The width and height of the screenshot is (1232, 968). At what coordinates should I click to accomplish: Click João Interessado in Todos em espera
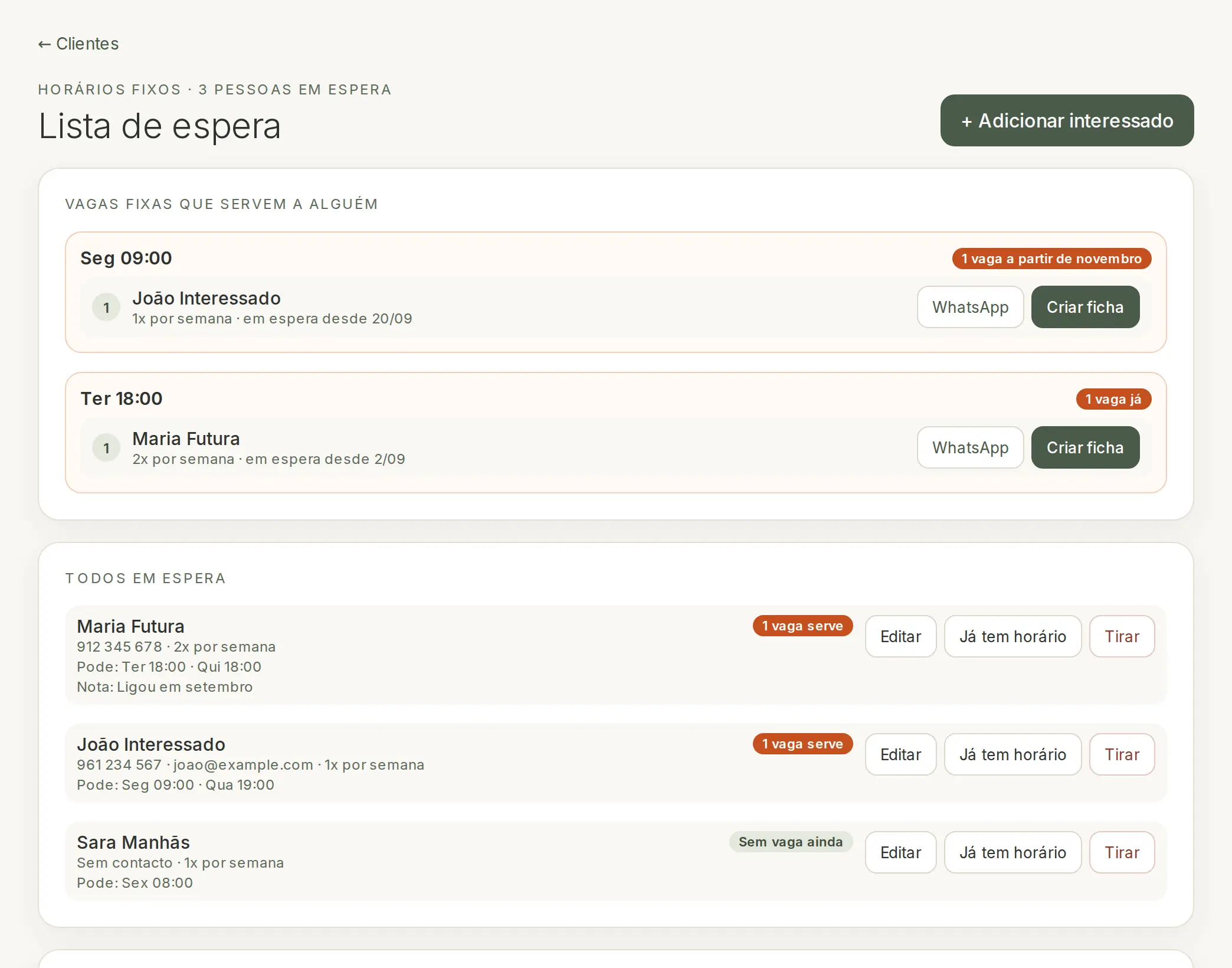pos(151,744)
